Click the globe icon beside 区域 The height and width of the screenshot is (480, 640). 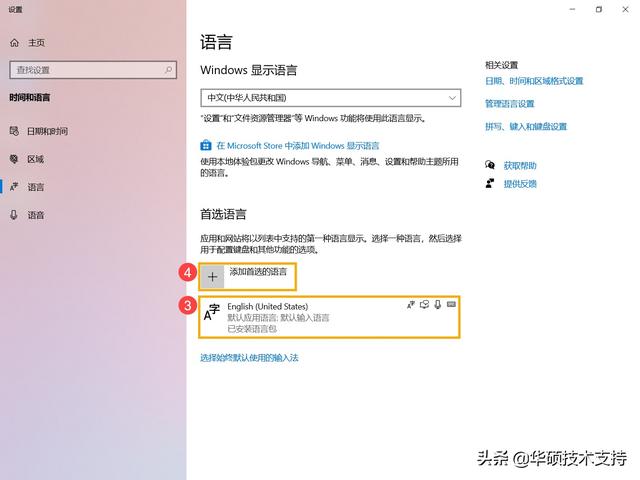point(14,159)
